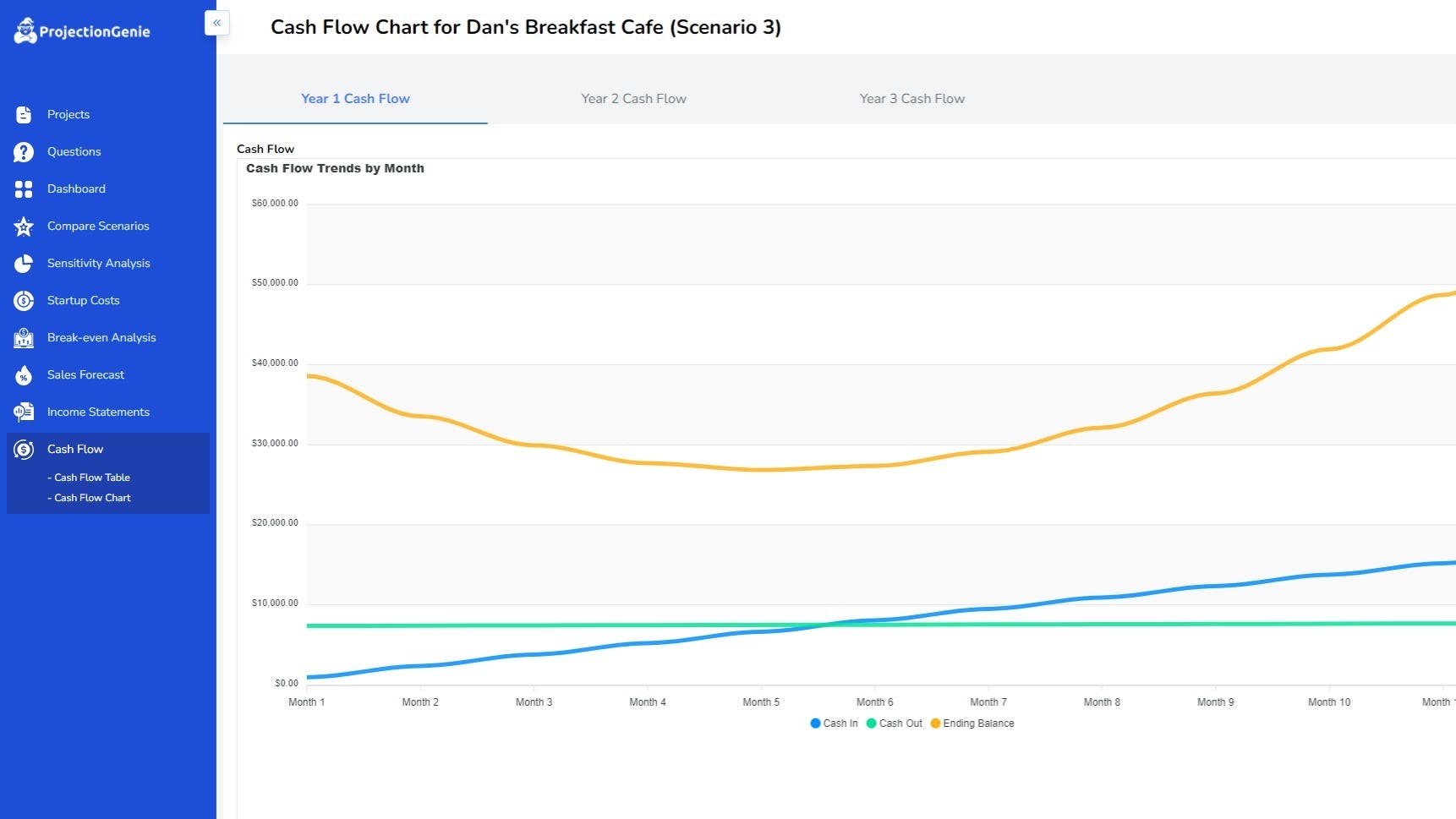Select the Year 1 Cash Flow tab

point(355,99)
